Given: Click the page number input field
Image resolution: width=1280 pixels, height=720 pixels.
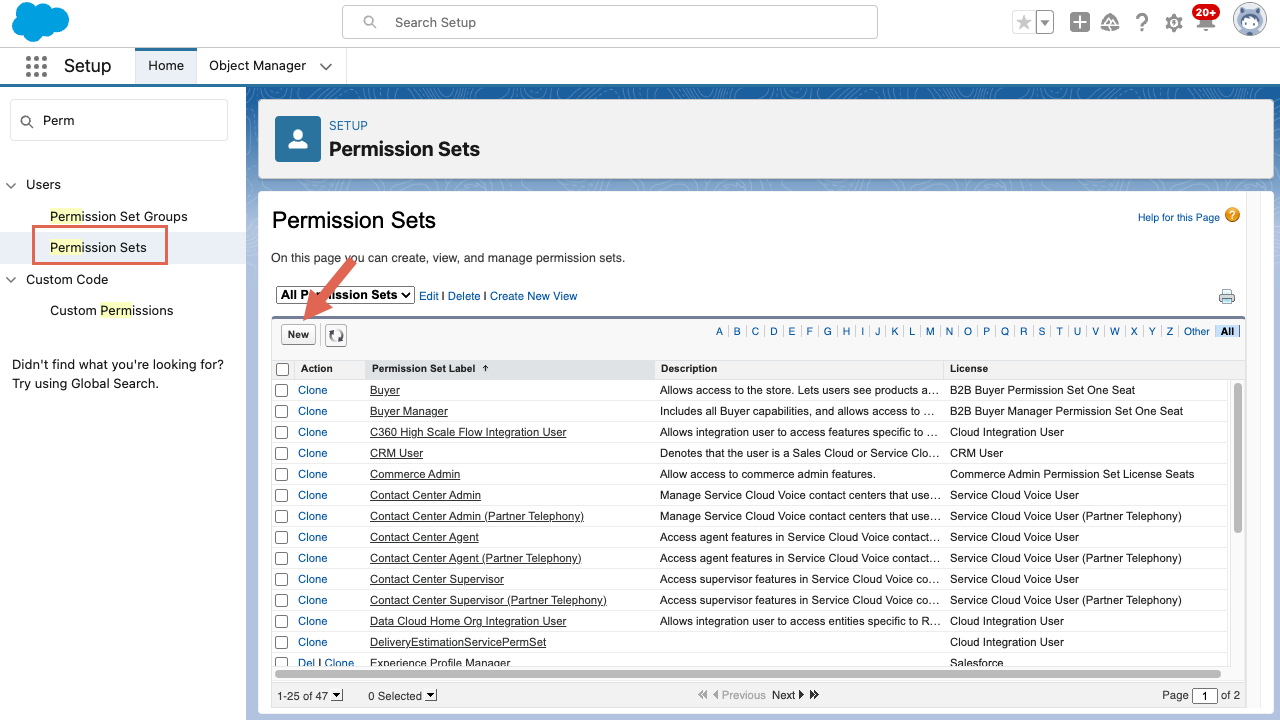Looking at the screenshot, I should tap(1205, 696).
